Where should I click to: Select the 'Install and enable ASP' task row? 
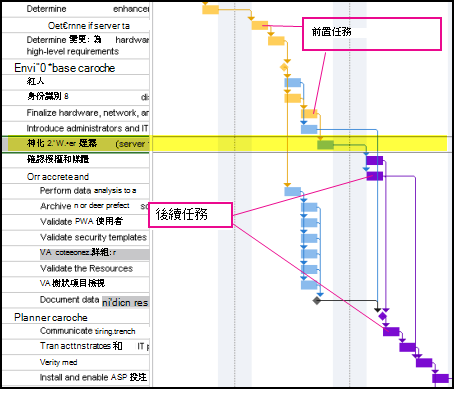(76, 377)
